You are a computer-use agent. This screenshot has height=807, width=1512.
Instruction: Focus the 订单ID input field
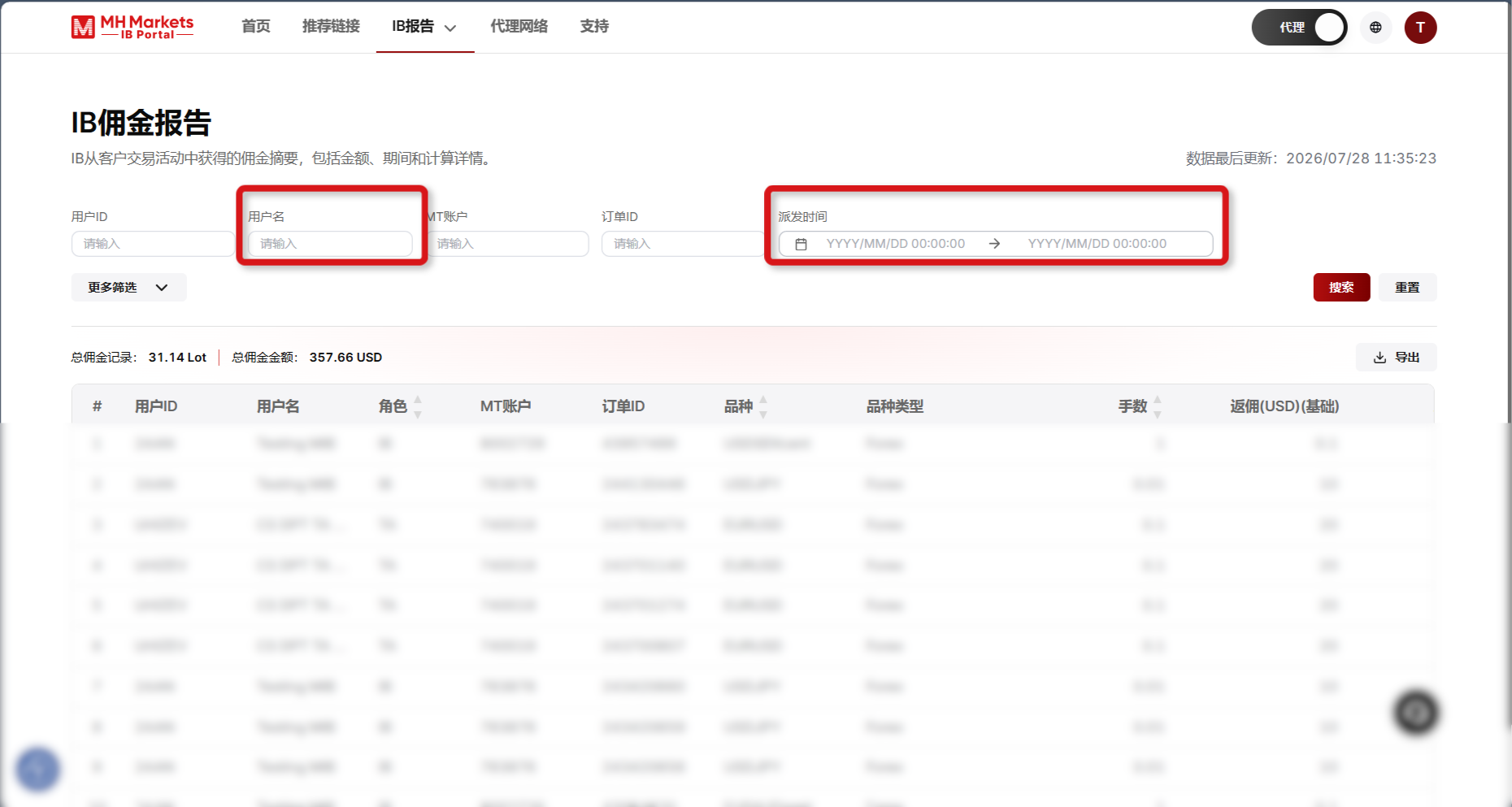[683, 244]
